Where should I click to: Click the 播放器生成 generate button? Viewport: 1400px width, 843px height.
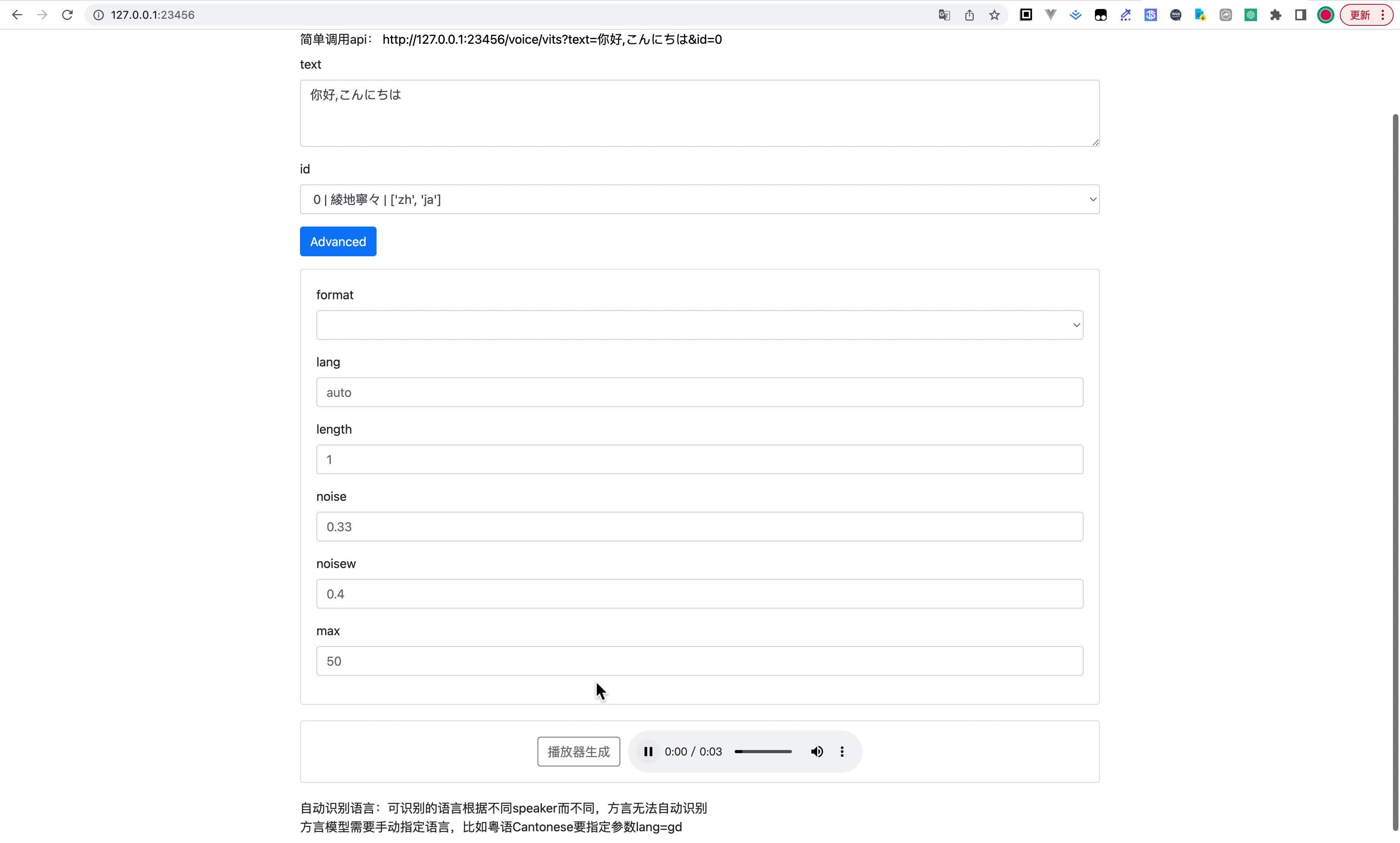tap(578, 751)
